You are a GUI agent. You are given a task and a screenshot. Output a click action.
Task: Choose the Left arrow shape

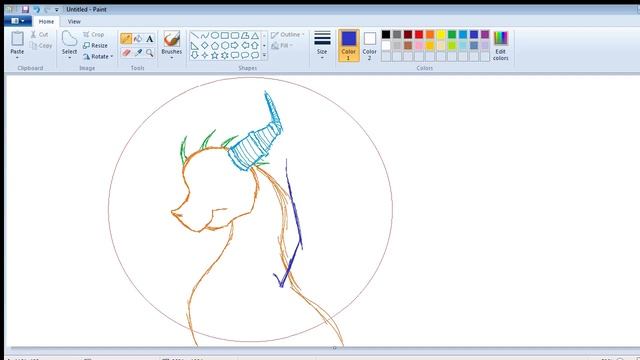(245, 46)
